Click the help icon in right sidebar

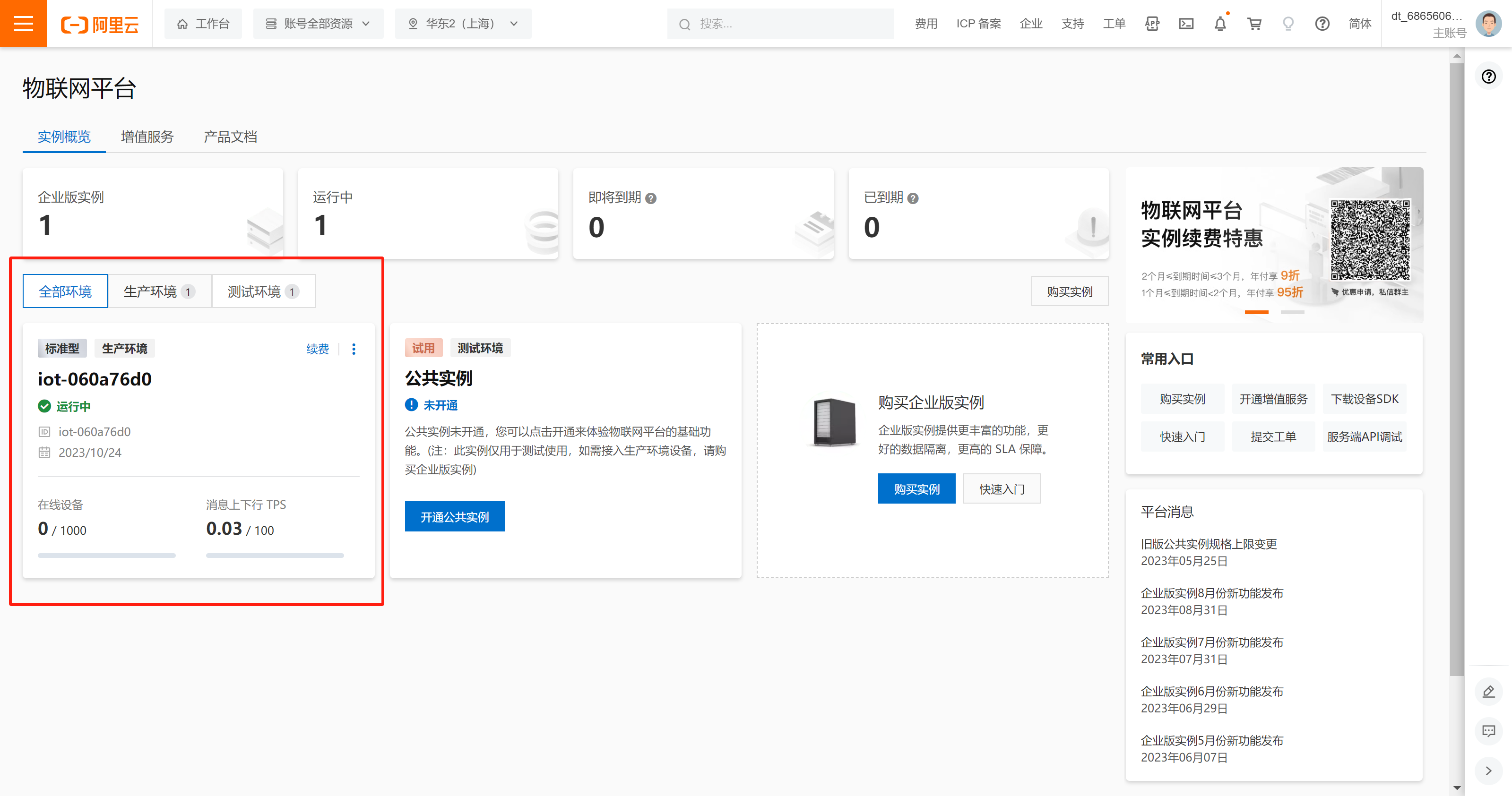tap(1489, 76)
